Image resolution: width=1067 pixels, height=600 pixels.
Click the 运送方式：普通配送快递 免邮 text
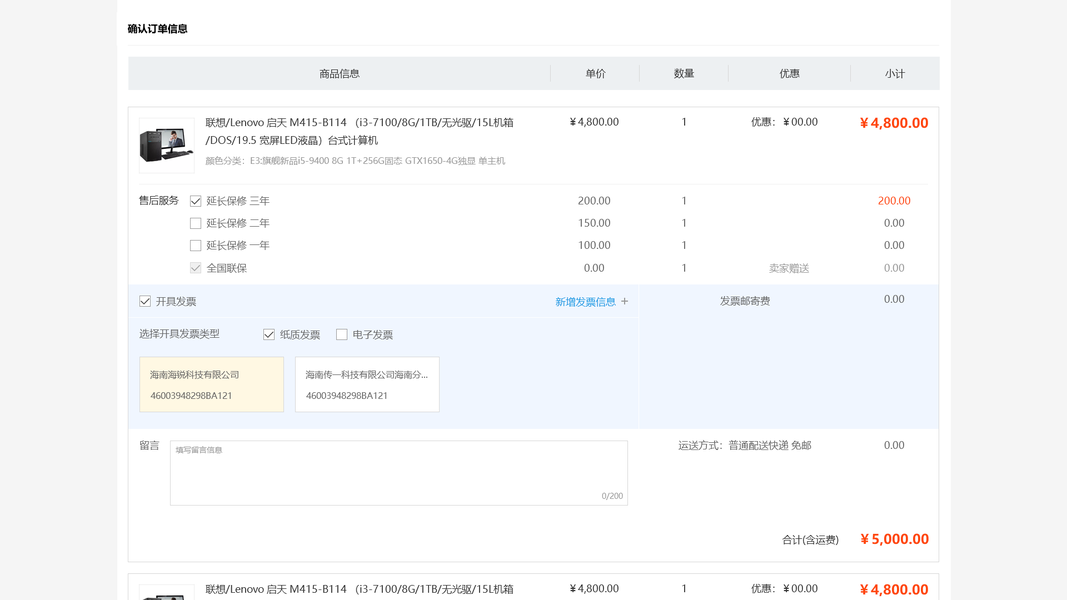pos(744,446)
